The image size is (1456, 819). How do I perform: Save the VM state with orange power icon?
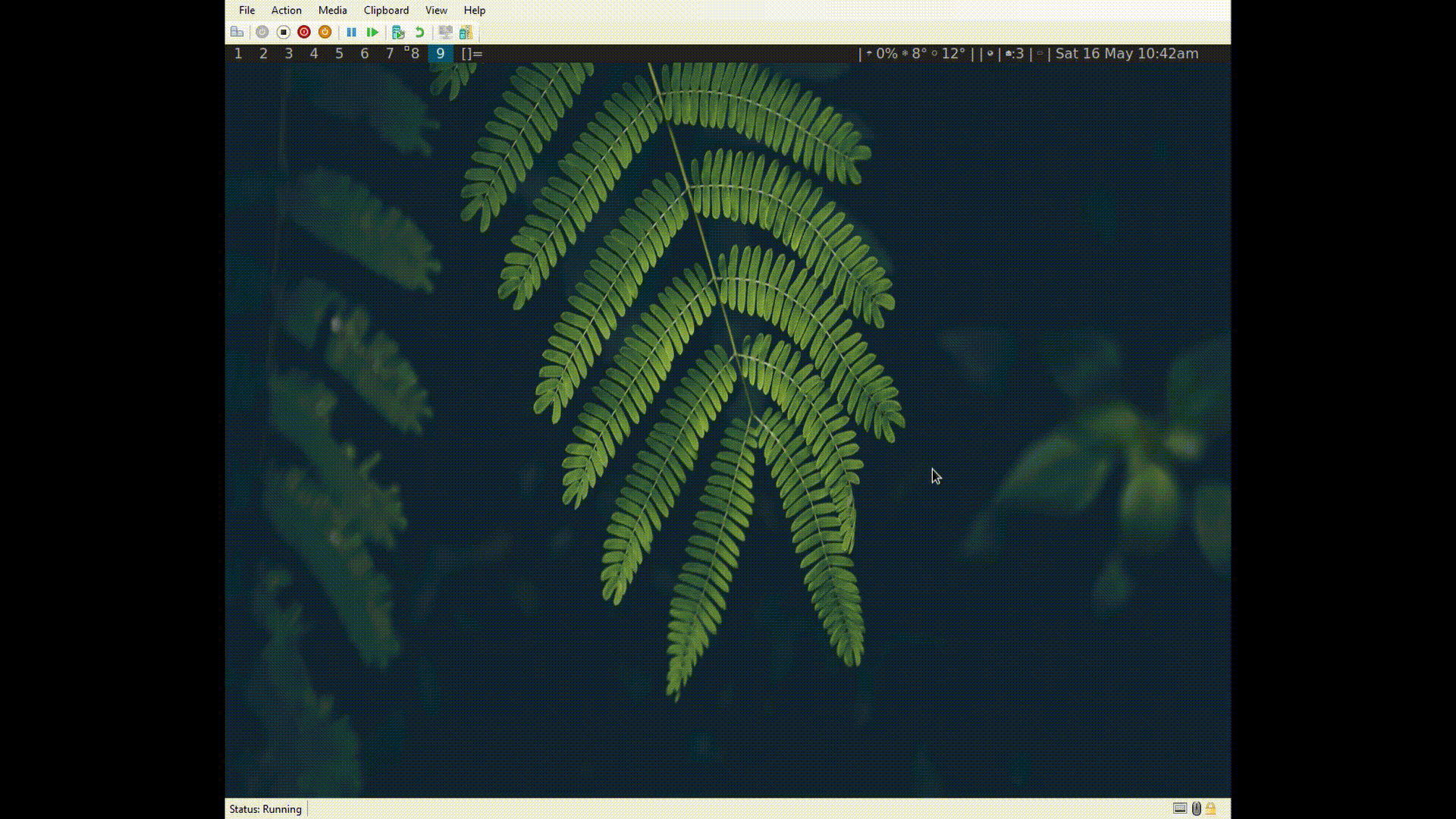click(325, 32)
